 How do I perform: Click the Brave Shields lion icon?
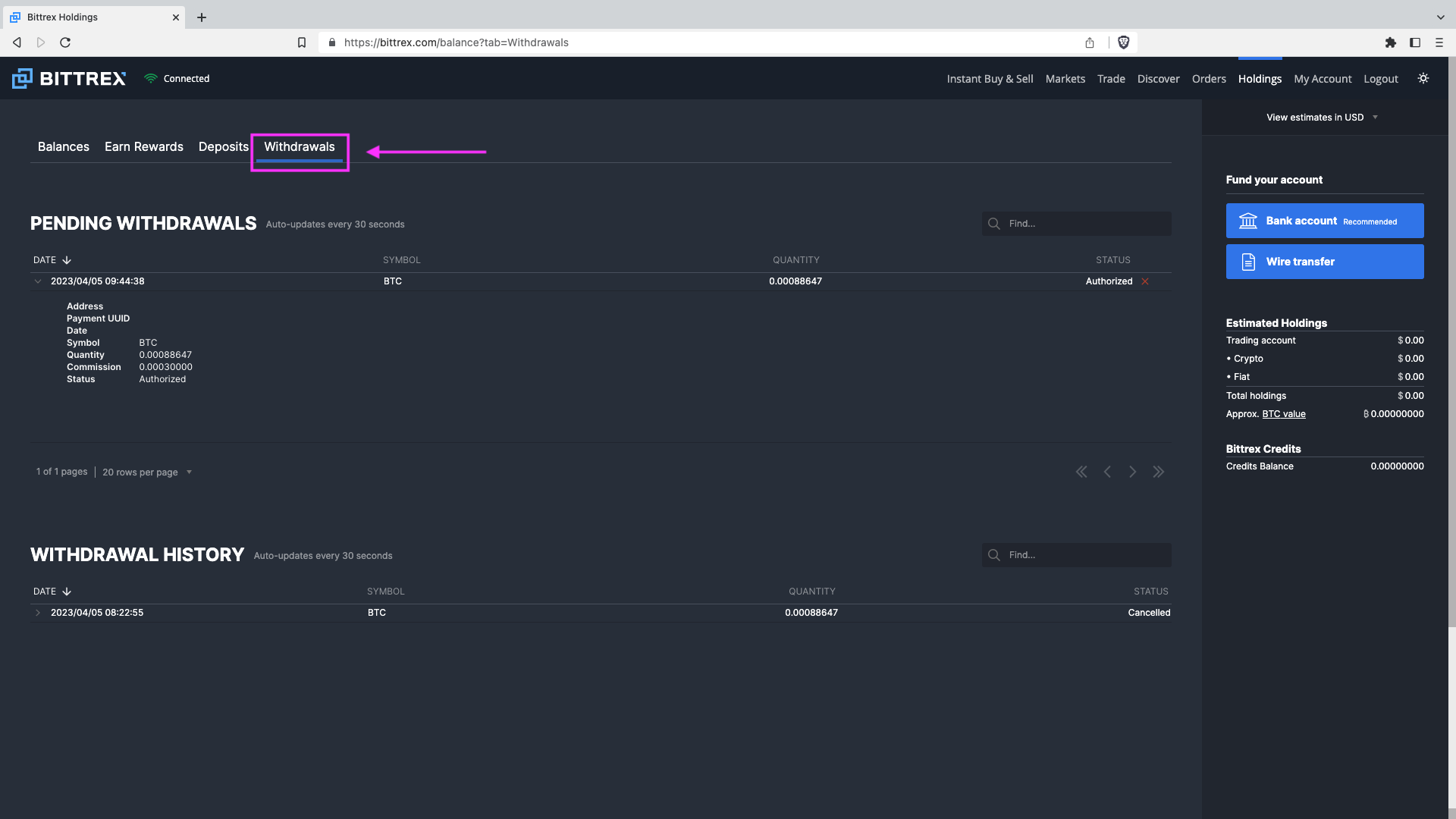tap(1124, 42)
